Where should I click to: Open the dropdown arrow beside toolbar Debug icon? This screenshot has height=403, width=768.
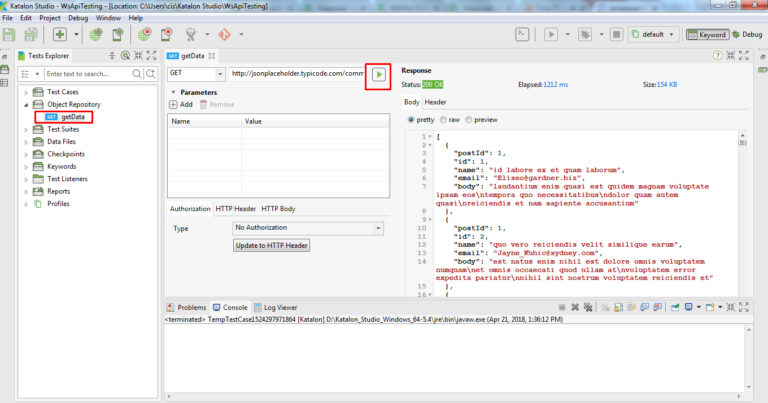[601, 34]
